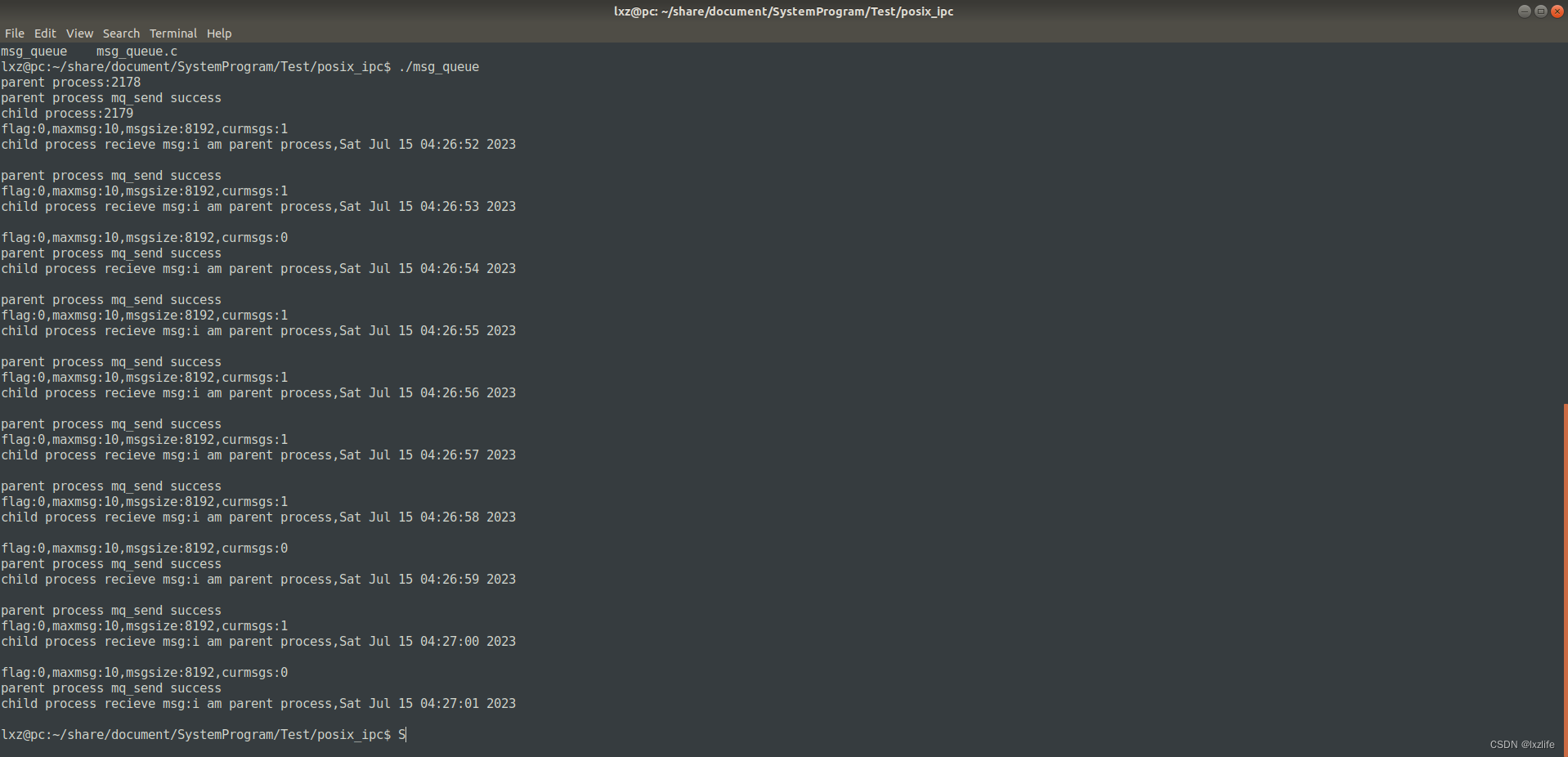
Task: Click the message line timestamped 04:26:59
Action: [x=258, y=580]
